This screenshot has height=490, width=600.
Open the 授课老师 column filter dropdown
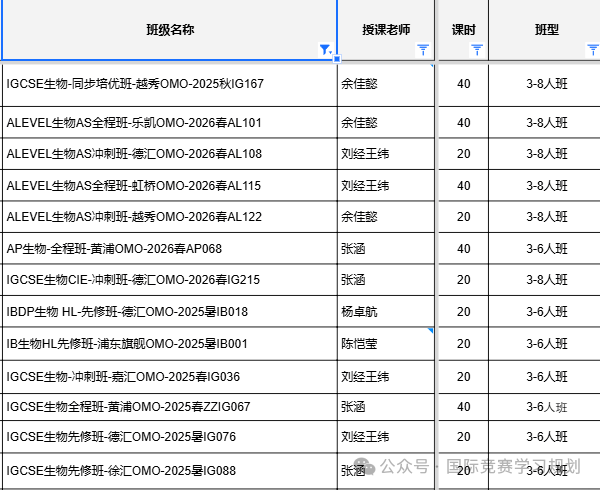(x=423, y=49)
